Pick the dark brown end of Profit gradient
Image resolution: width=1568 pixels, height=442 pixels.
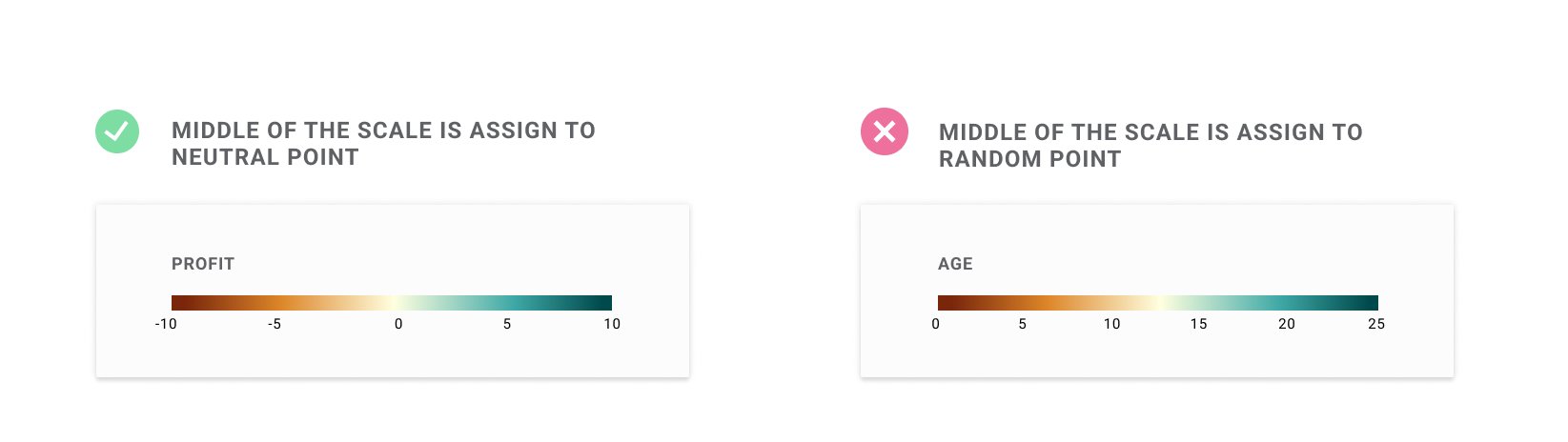click(x=176, y=303)
